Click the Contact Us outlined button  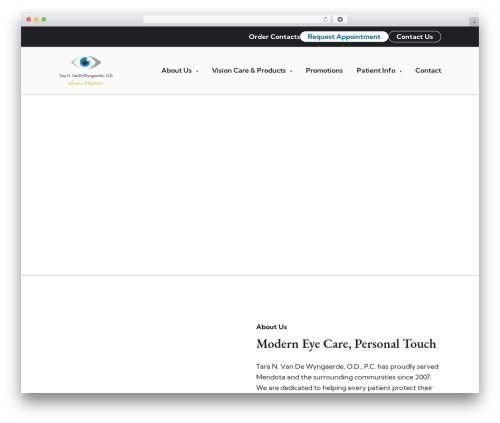(415, 37)
